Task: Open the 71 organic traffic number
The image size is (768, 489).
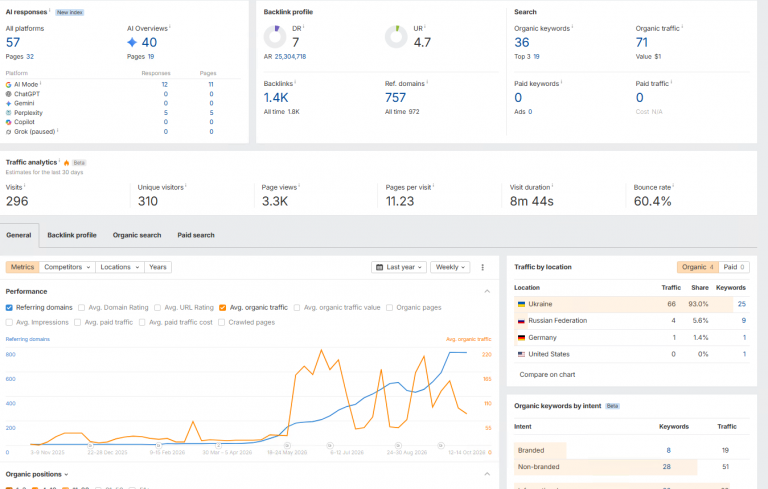Action: point(642,43)
